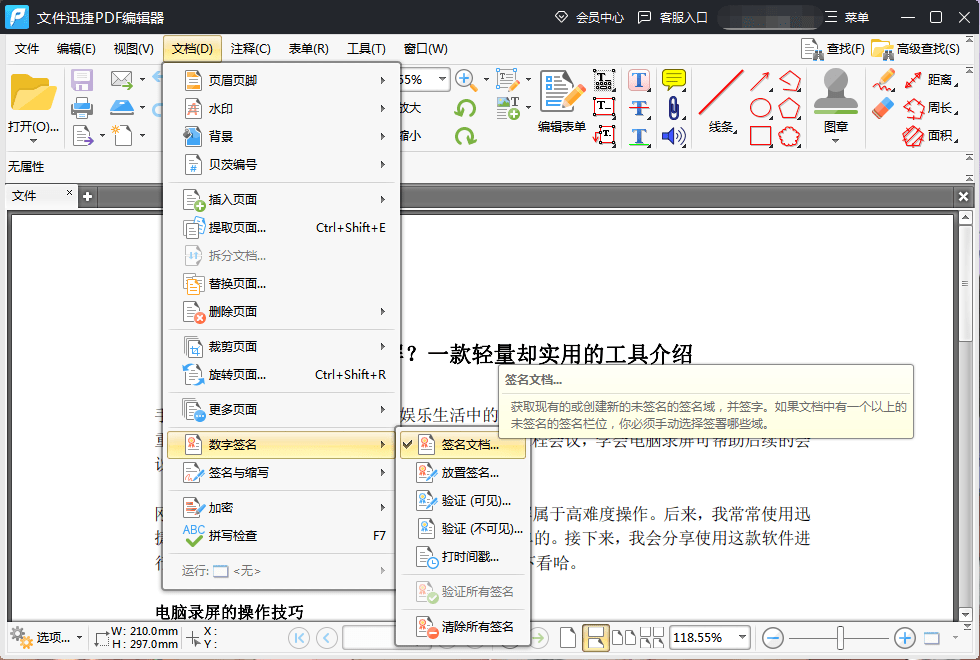This screenshot has height=660, width=980.
Task: Open the 工具(T) menu
Action: click(366, 49)
